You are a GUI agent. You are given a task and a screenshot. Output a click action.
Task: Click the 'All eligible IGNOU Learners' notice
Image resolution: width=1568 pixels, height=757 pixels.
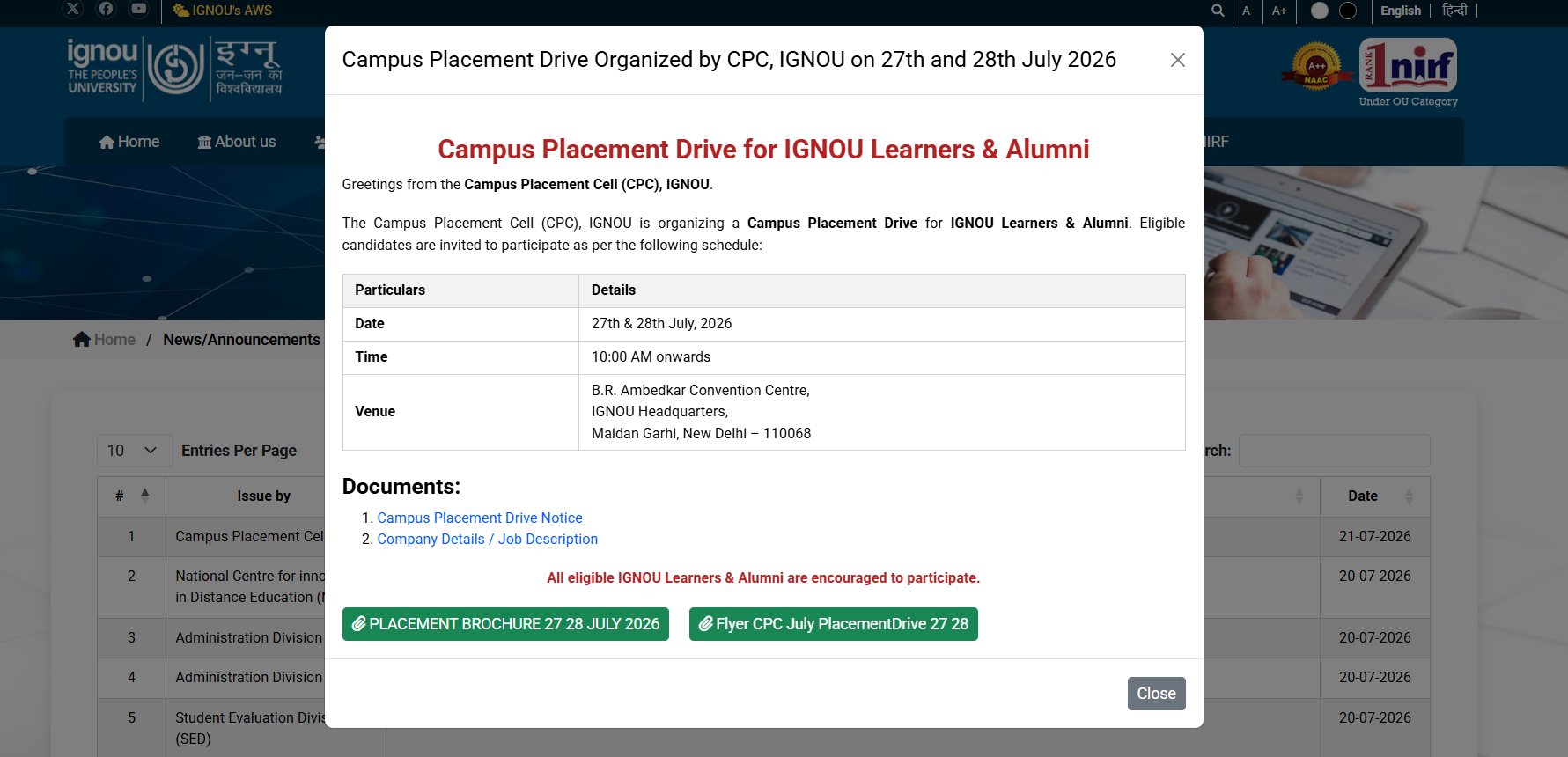[x=763, y=578]
